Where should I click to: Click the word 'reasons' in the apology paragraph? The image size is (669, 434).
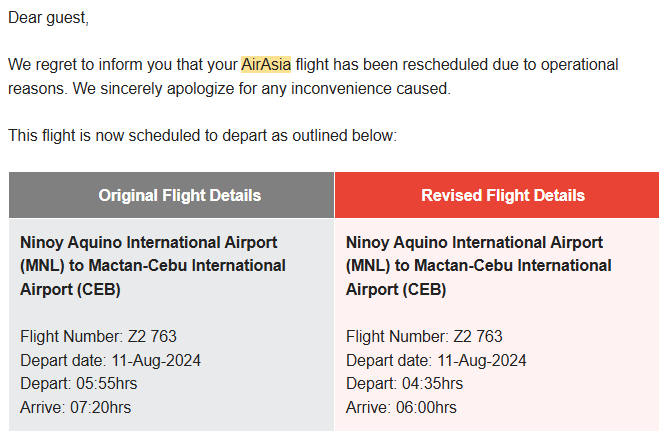[37, 89]
